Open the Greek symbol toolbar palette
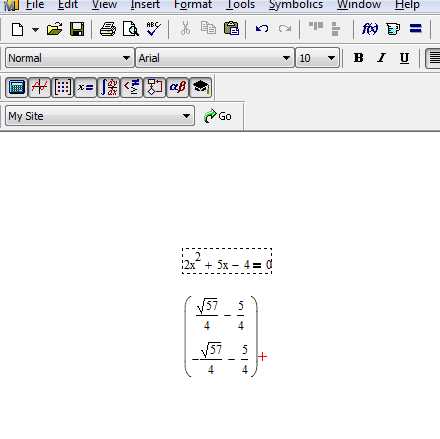The image size is (440, 439). coord(177,87)
